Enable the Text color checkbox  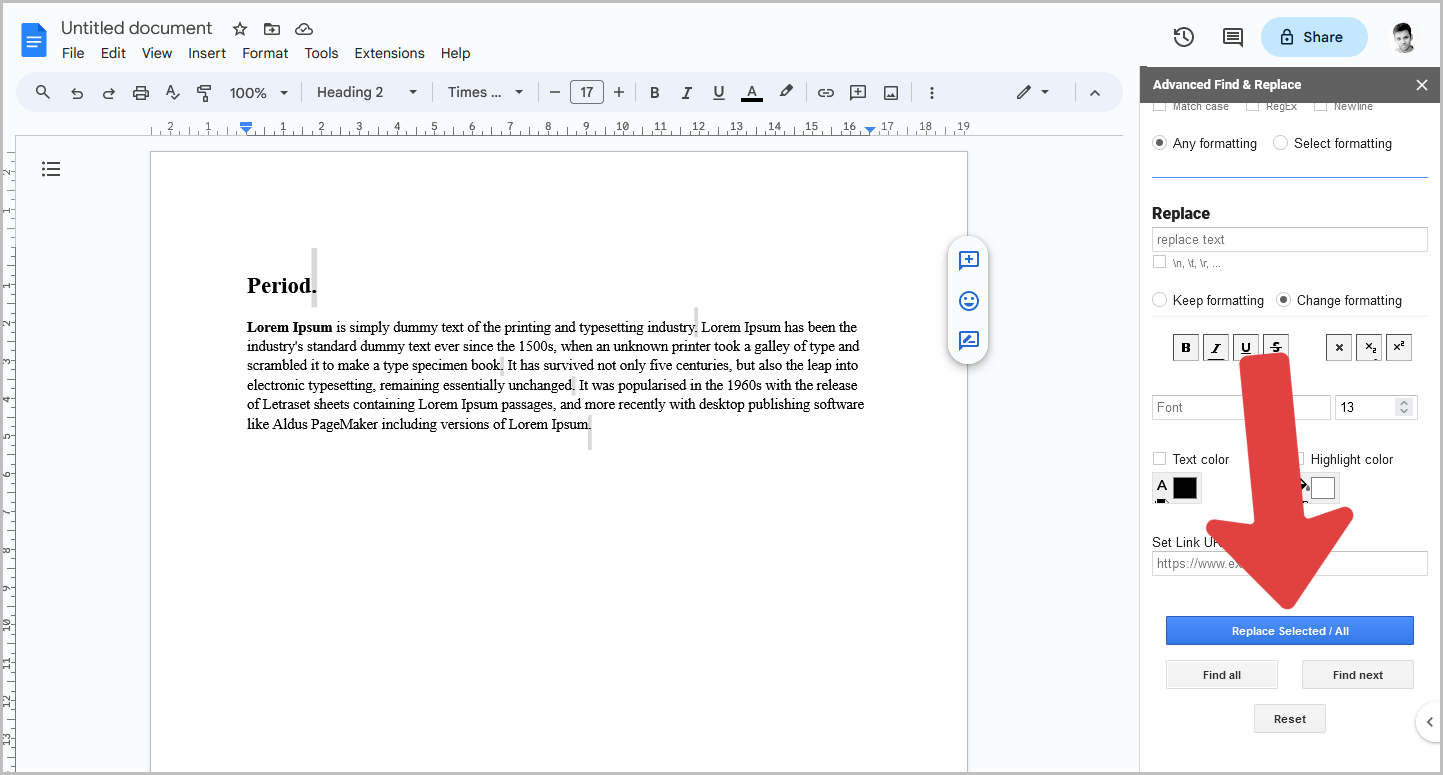point(1159,459)
